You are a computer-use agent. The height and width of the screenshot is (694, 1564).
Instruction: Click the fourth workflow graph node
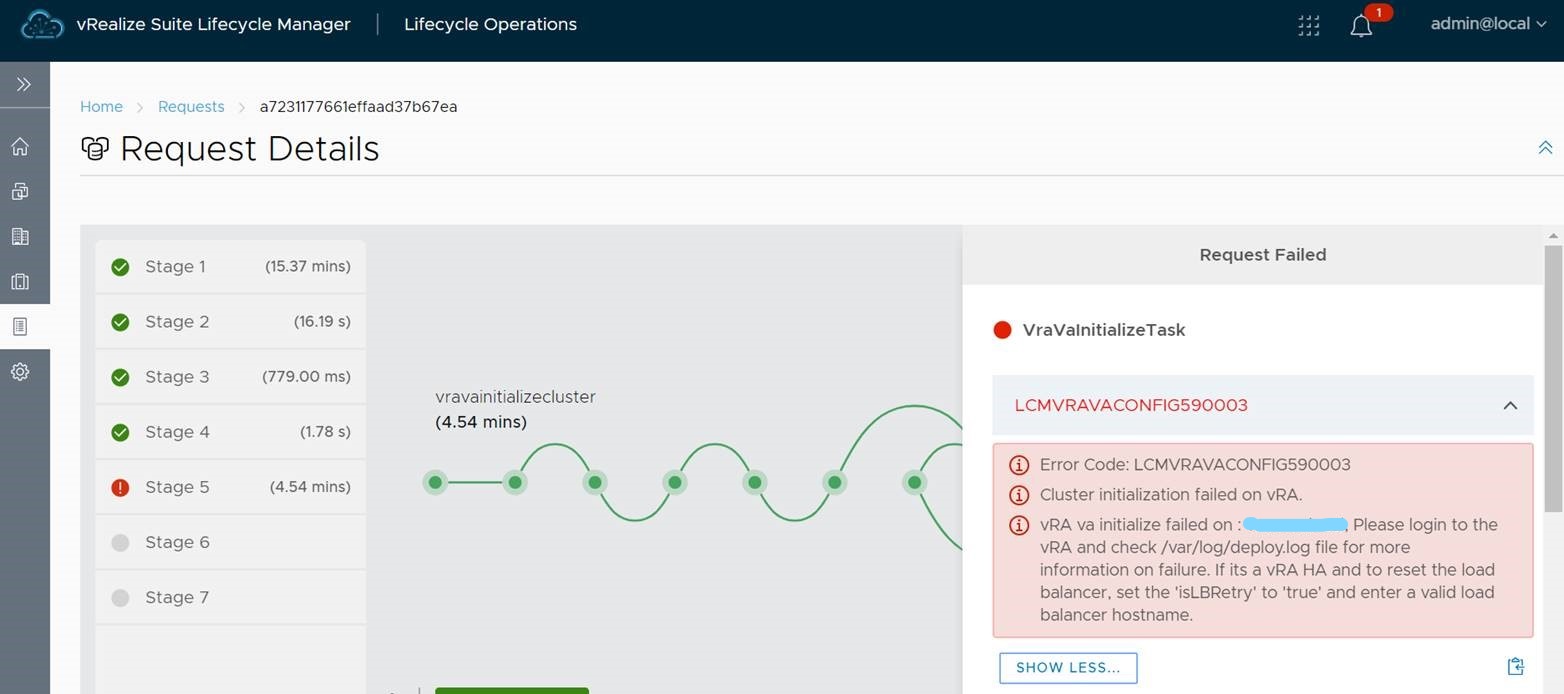[675, 482]
